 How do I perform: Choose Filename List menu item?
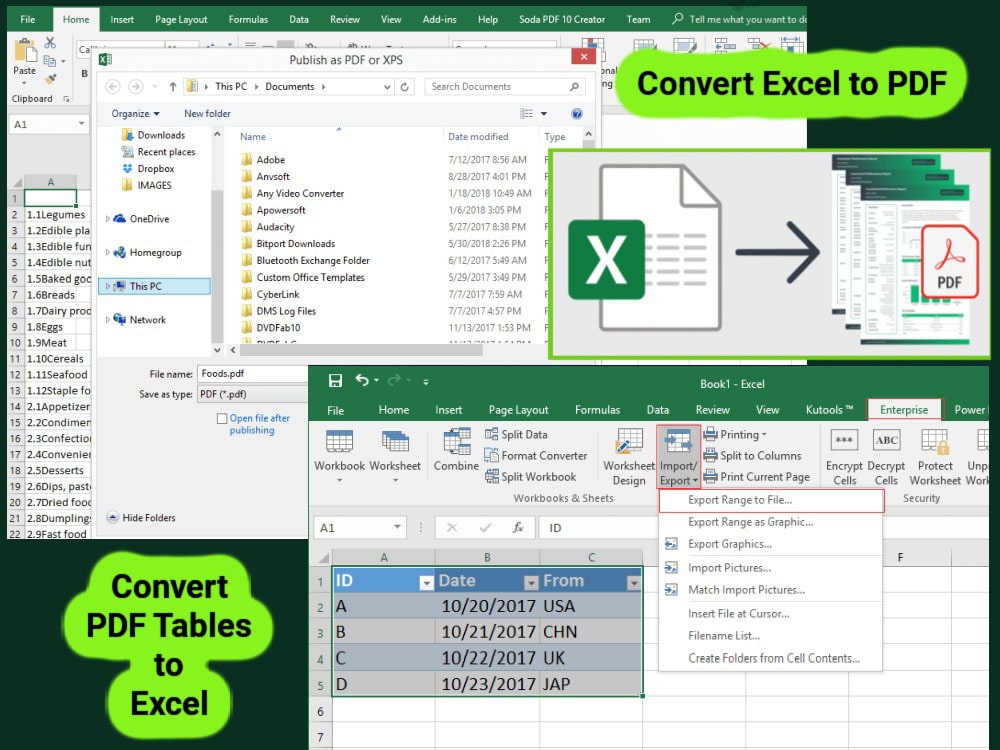(x=771, y=635)
